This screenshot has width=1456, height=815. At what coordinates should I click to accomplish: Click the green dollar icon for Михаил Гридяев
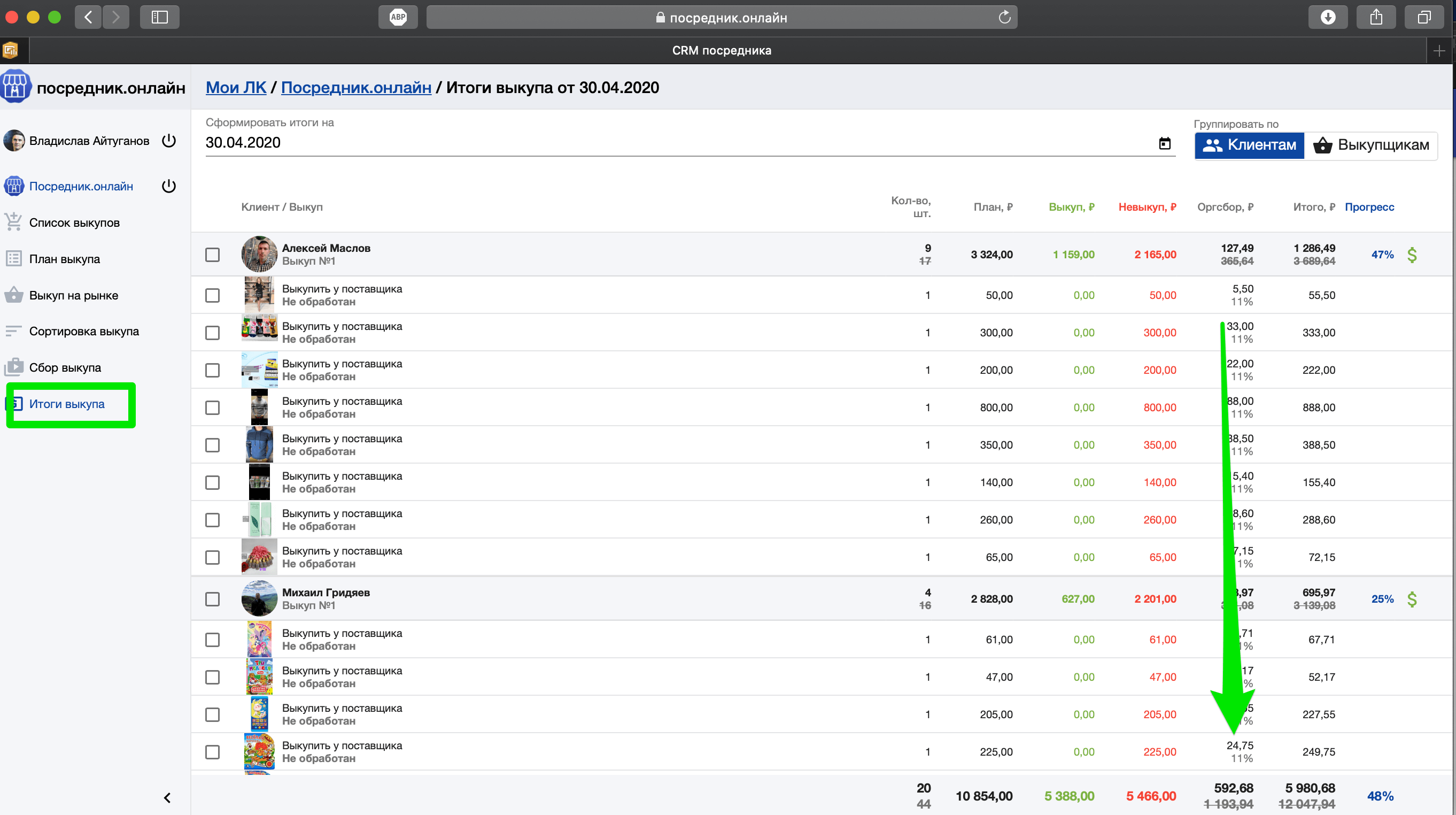(1411, 599)
